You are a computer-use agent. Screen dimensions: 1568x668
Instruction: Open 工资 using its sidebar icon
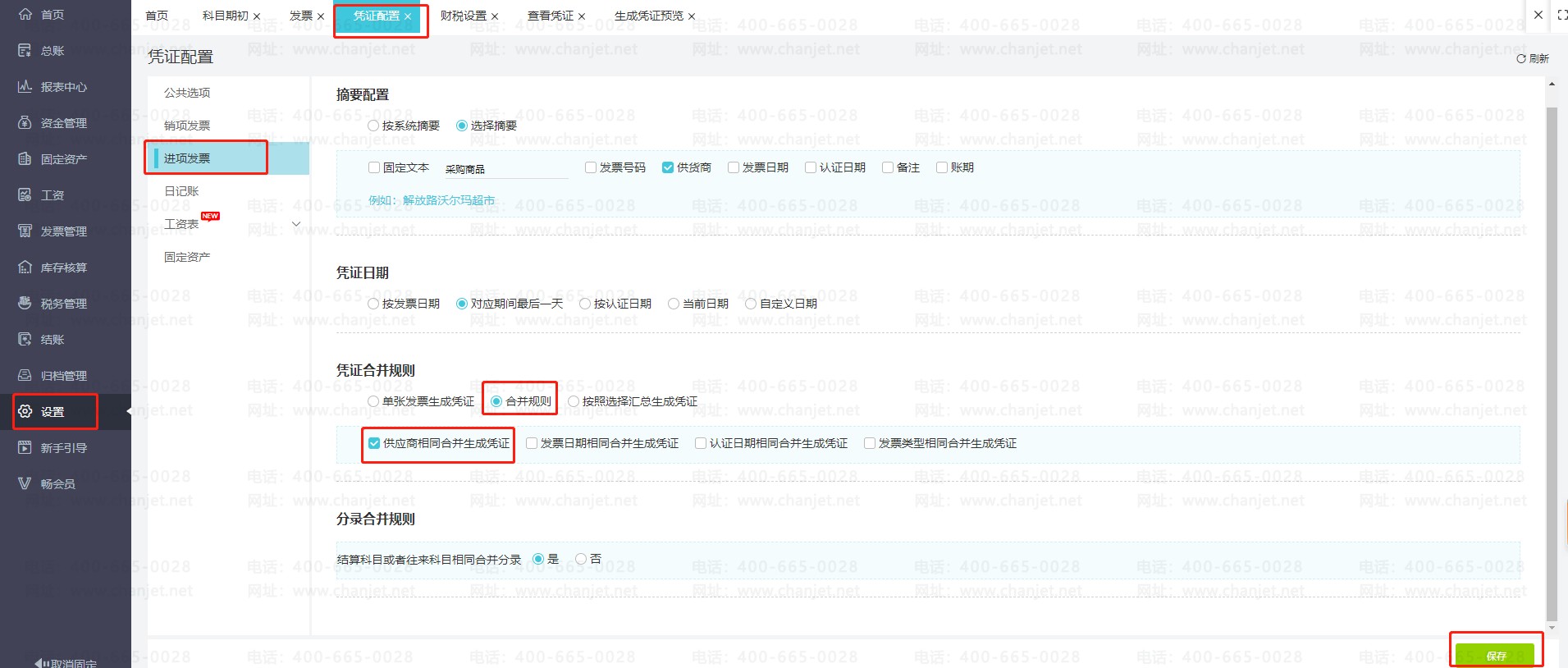click(25, 194)
